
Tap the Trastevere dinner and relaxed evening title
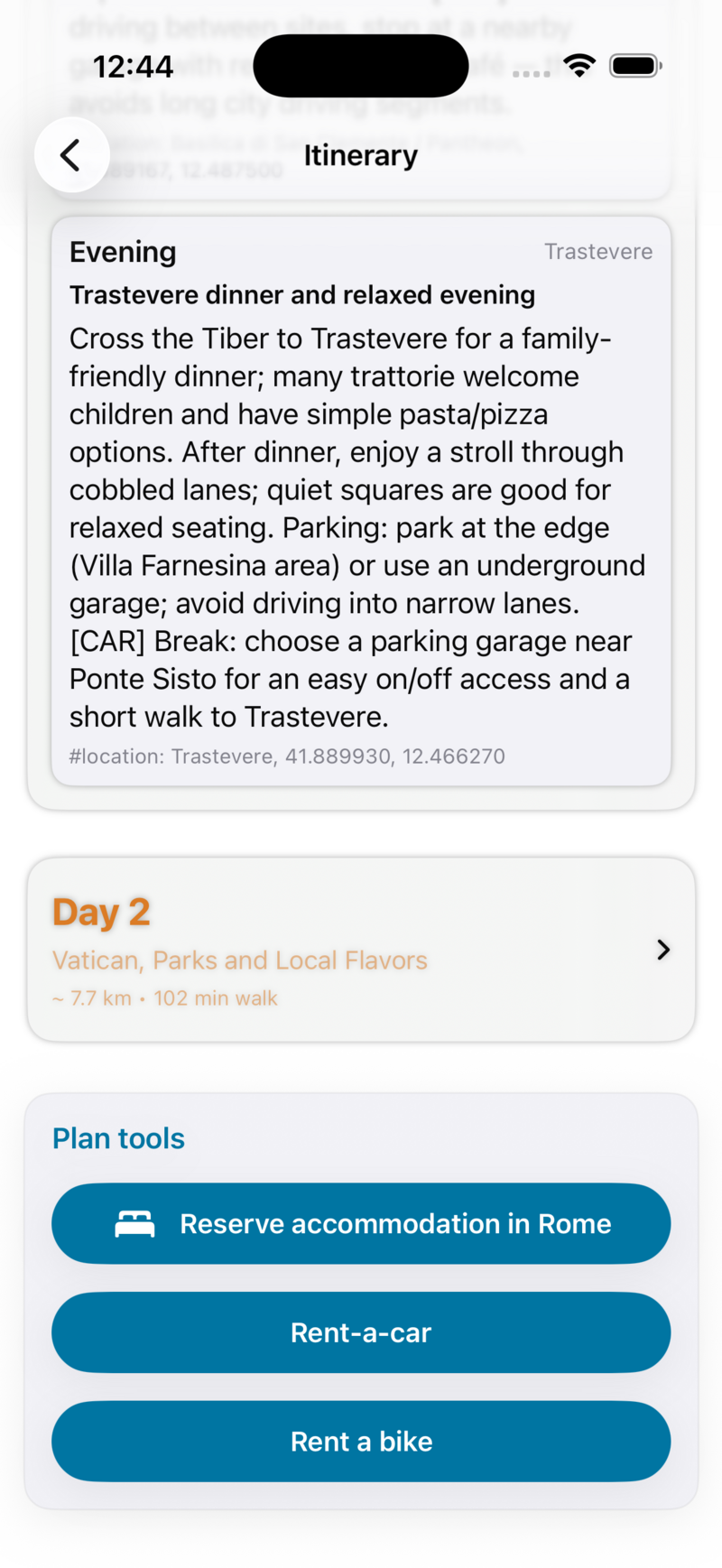click(302, 295)
